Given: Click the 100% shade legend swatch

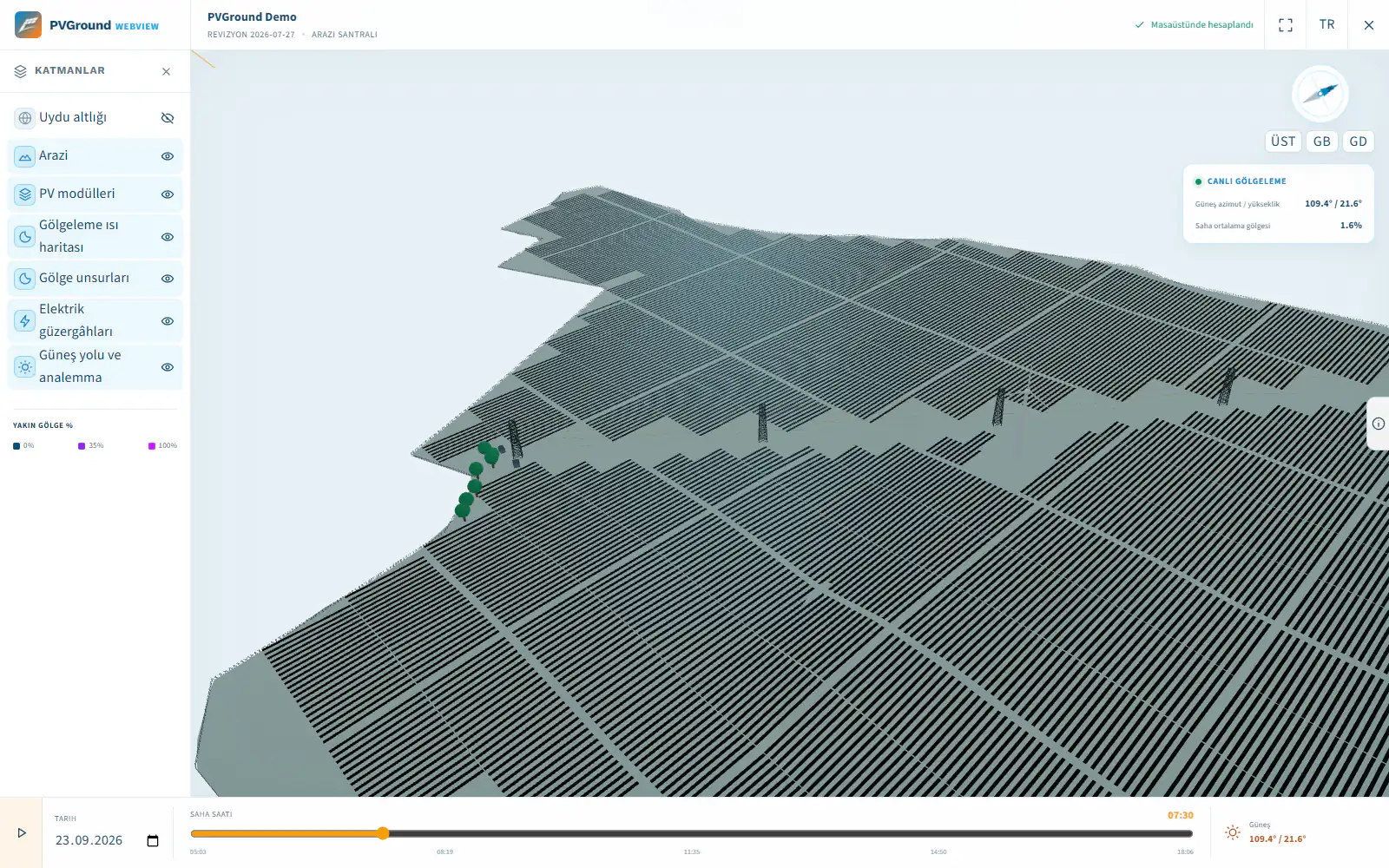Looking at the screenshot, I should (x=152, y=446).
